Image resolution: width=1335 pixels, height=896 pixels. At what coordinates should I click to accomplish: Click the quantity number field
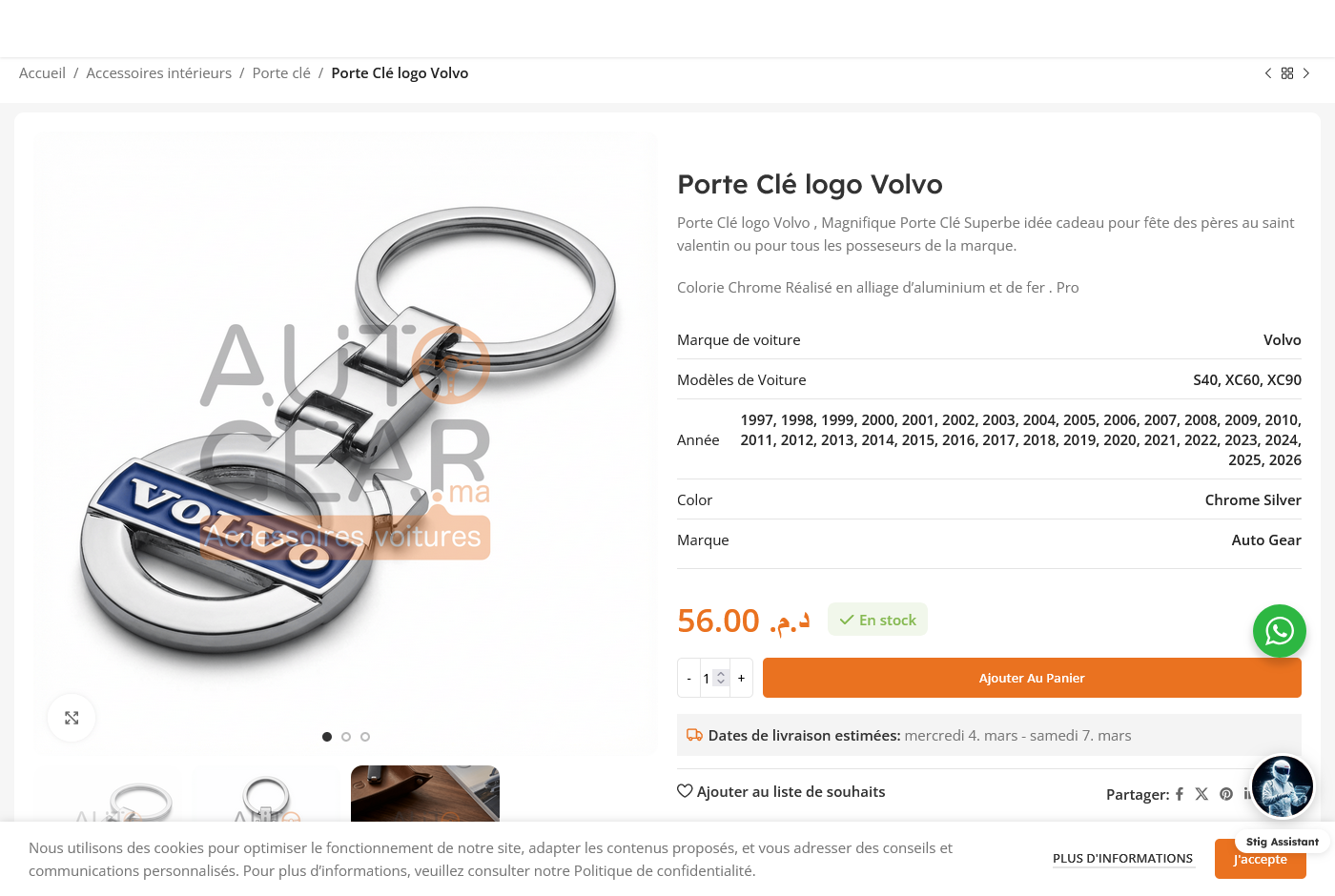pos(715,678)
